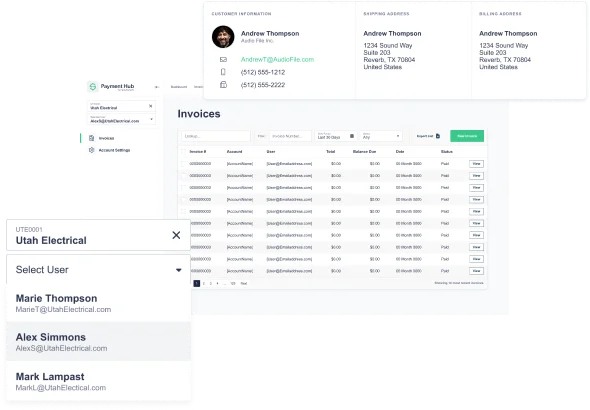Open the Dashboard top navigation item

(x=179, y=87)
